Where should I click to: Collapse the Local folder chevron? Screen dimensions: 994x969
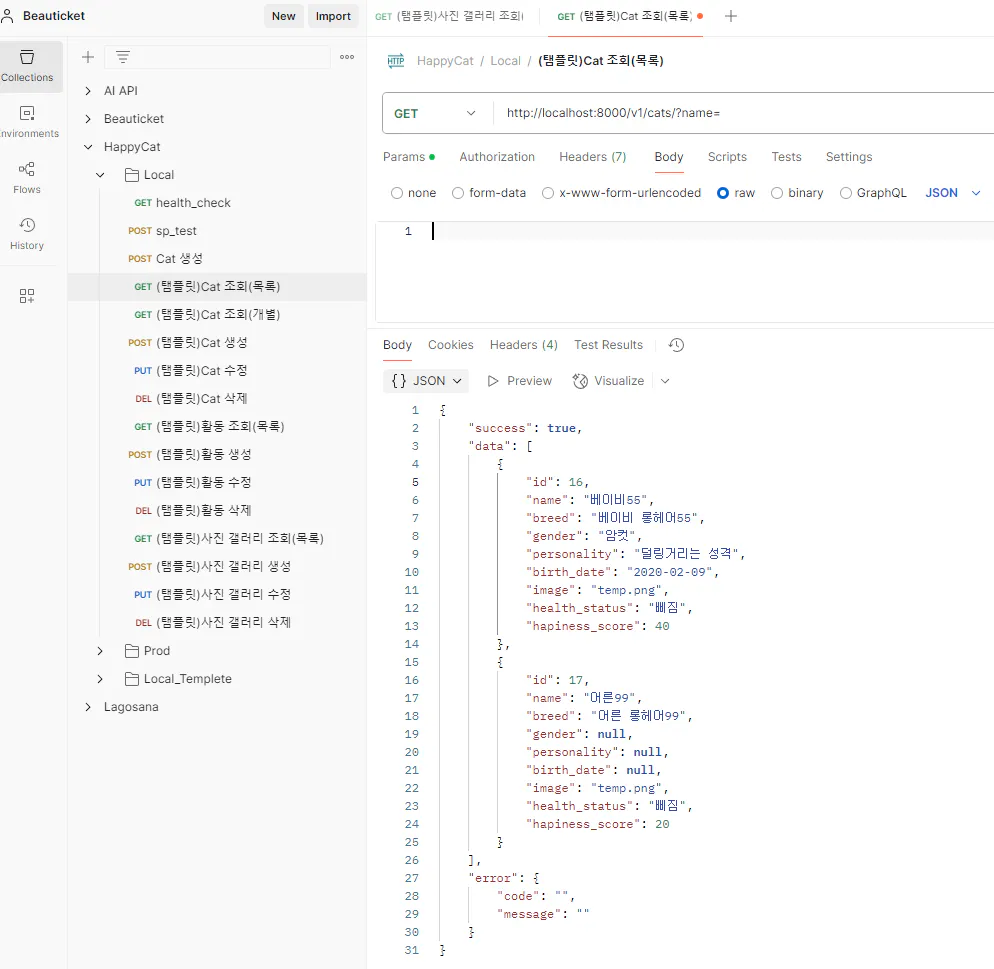[100, 175]
